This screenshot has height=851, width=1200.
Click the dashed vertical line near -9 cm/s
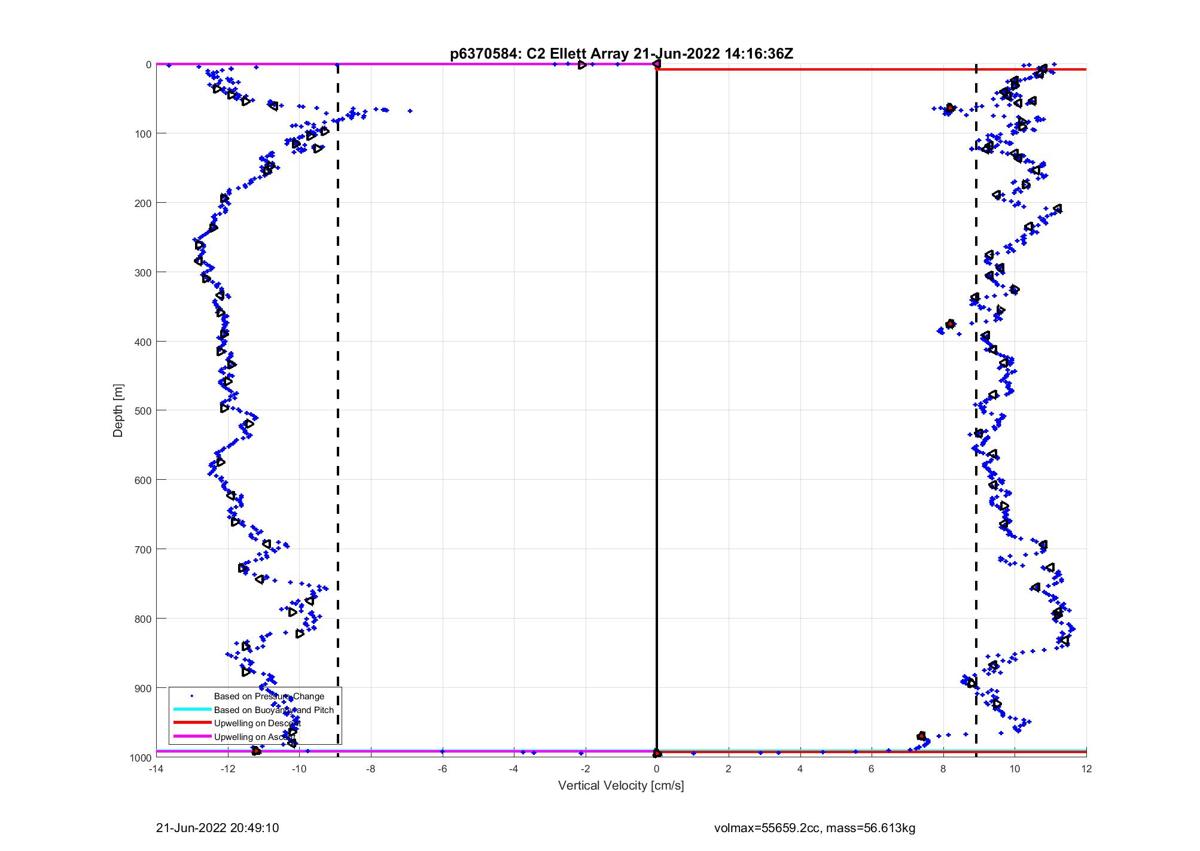[337, 410]
